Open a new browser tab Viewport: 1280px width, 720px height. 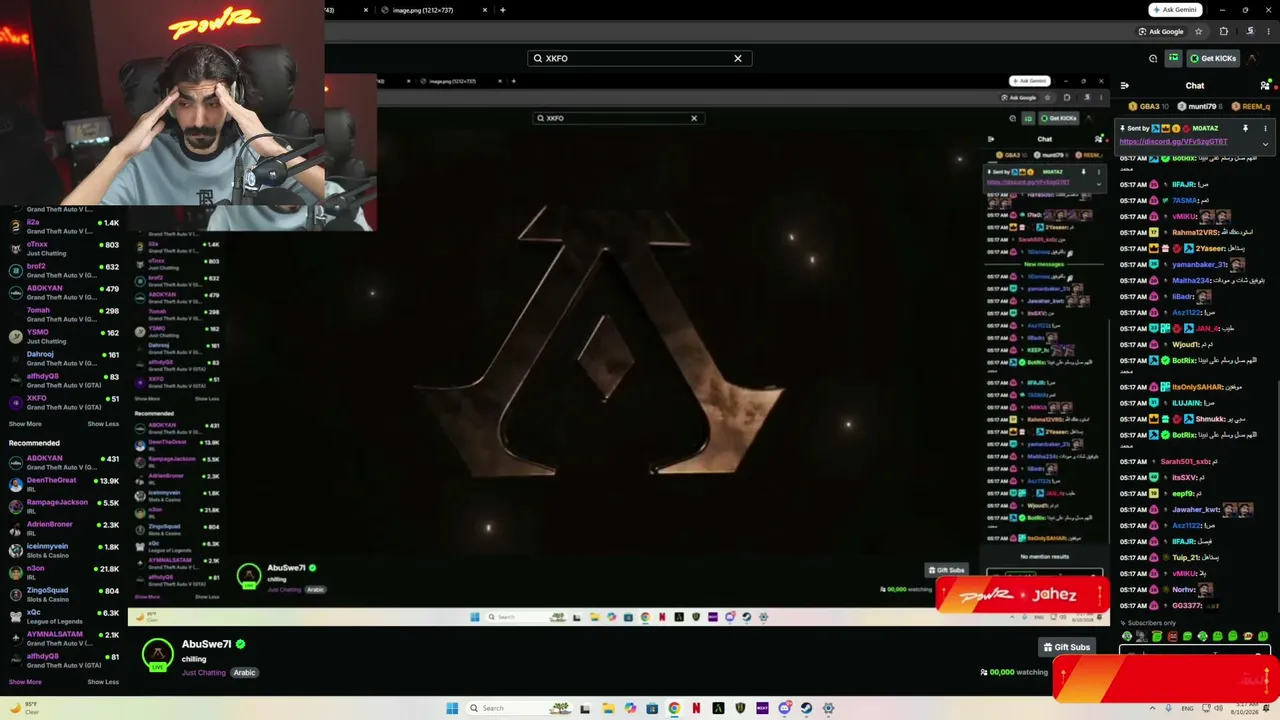[x=502, y=10]
